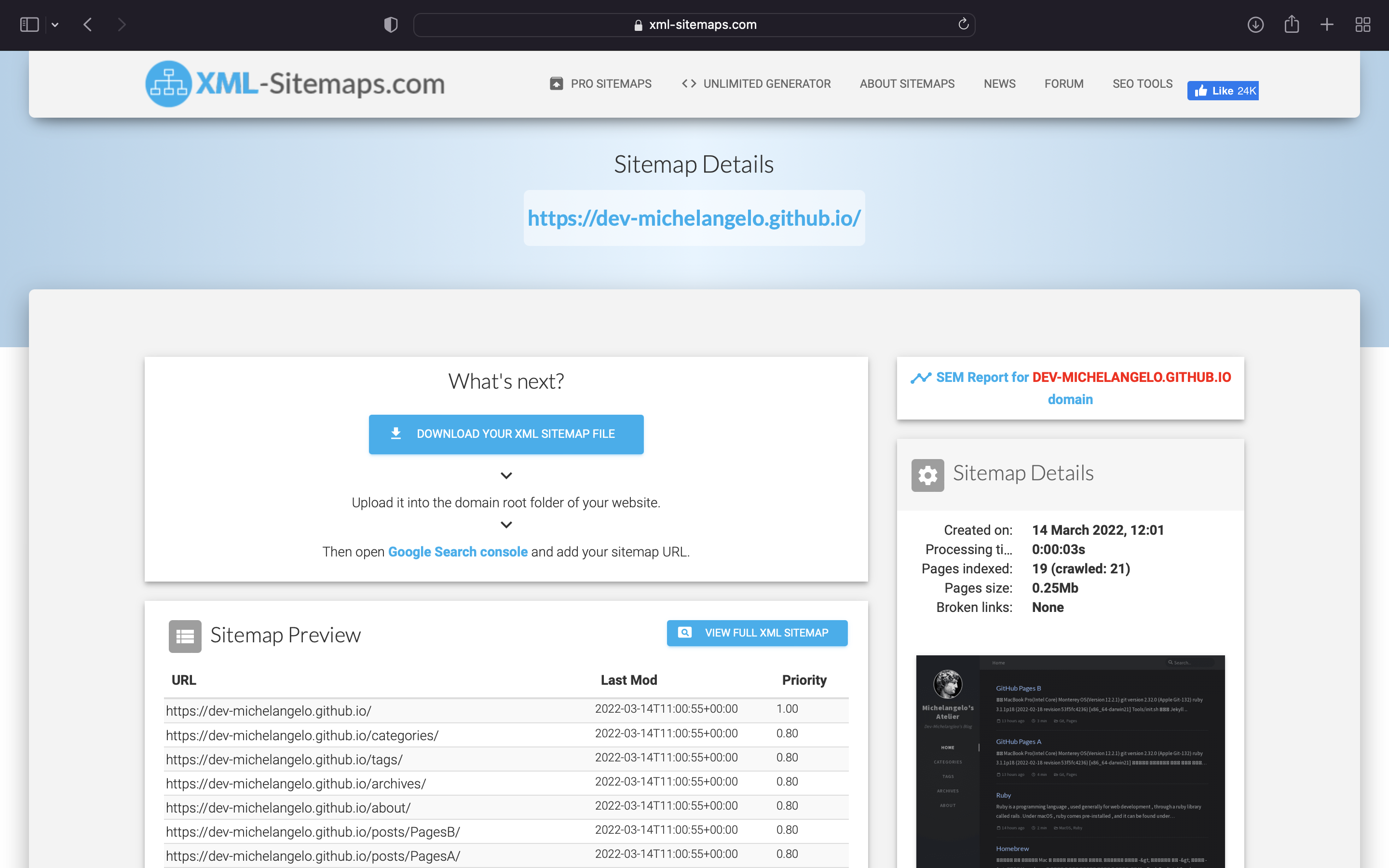
Task: Click the Safari sidebar toggle icon
Action: pos(29,25)
